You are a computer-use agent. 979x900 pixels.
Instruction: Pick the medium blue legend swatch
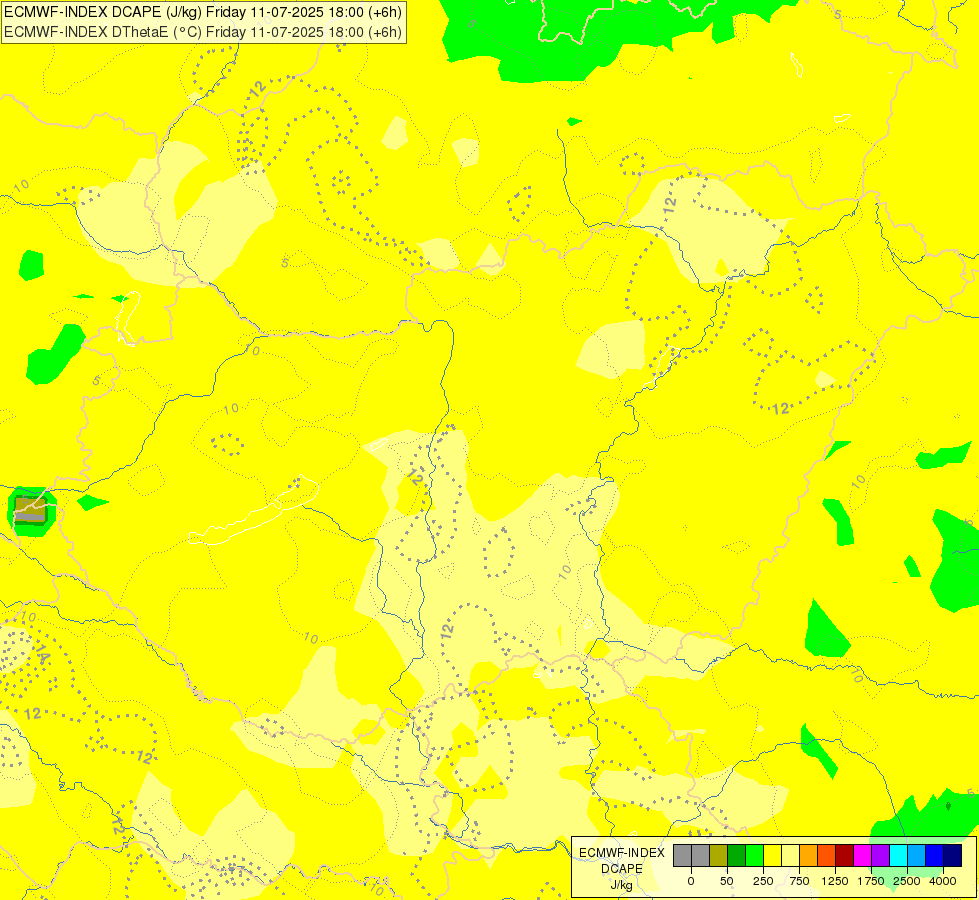point(935,855)
